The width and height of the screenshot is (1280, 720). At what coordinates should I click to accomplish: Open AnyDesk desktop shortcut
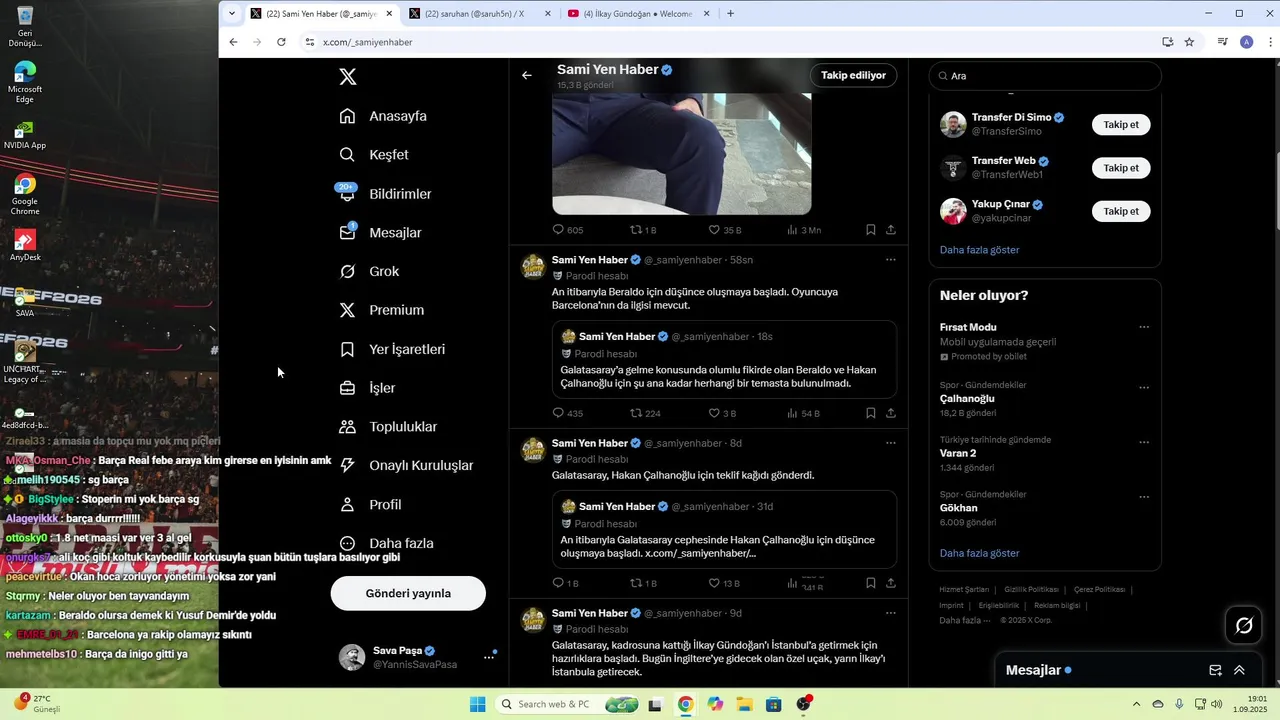coord(25,245)
